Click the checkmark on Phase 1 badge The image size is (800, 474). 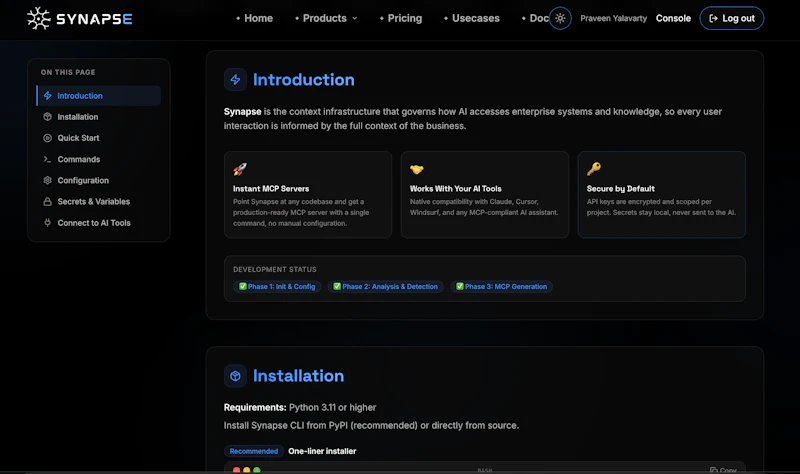(x=243, y=286)
